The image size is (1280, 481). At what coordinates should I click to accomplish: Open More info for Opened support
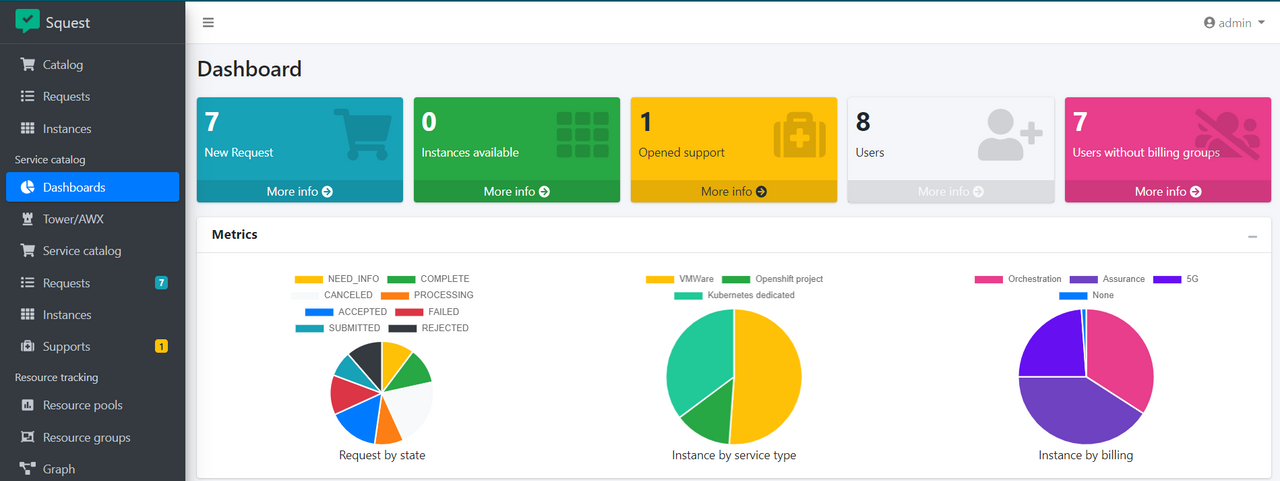[x=733, y=191]
